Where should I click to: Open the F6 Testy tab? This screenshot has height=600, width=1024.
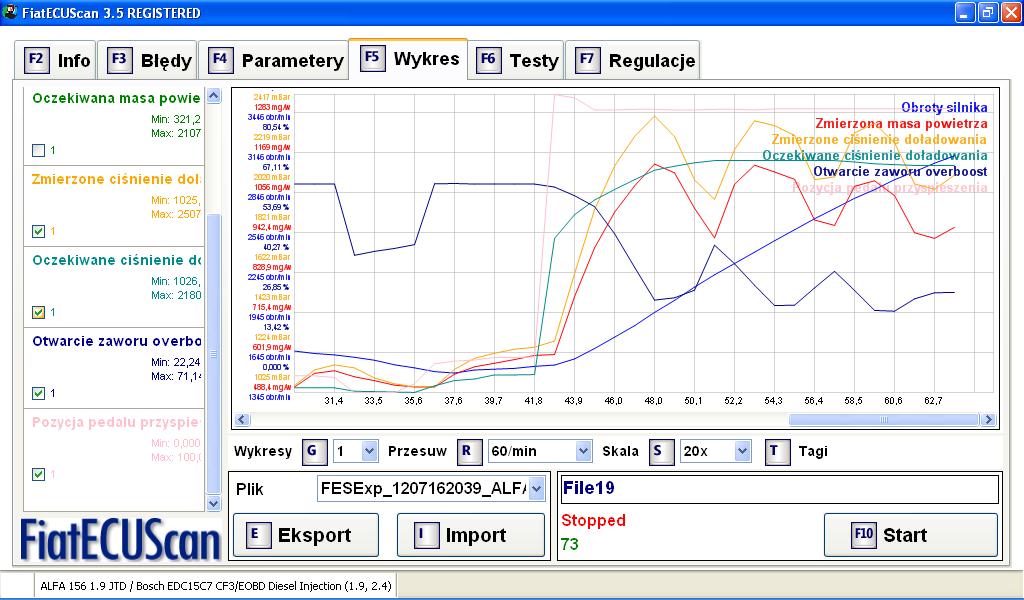click(517, 60)
